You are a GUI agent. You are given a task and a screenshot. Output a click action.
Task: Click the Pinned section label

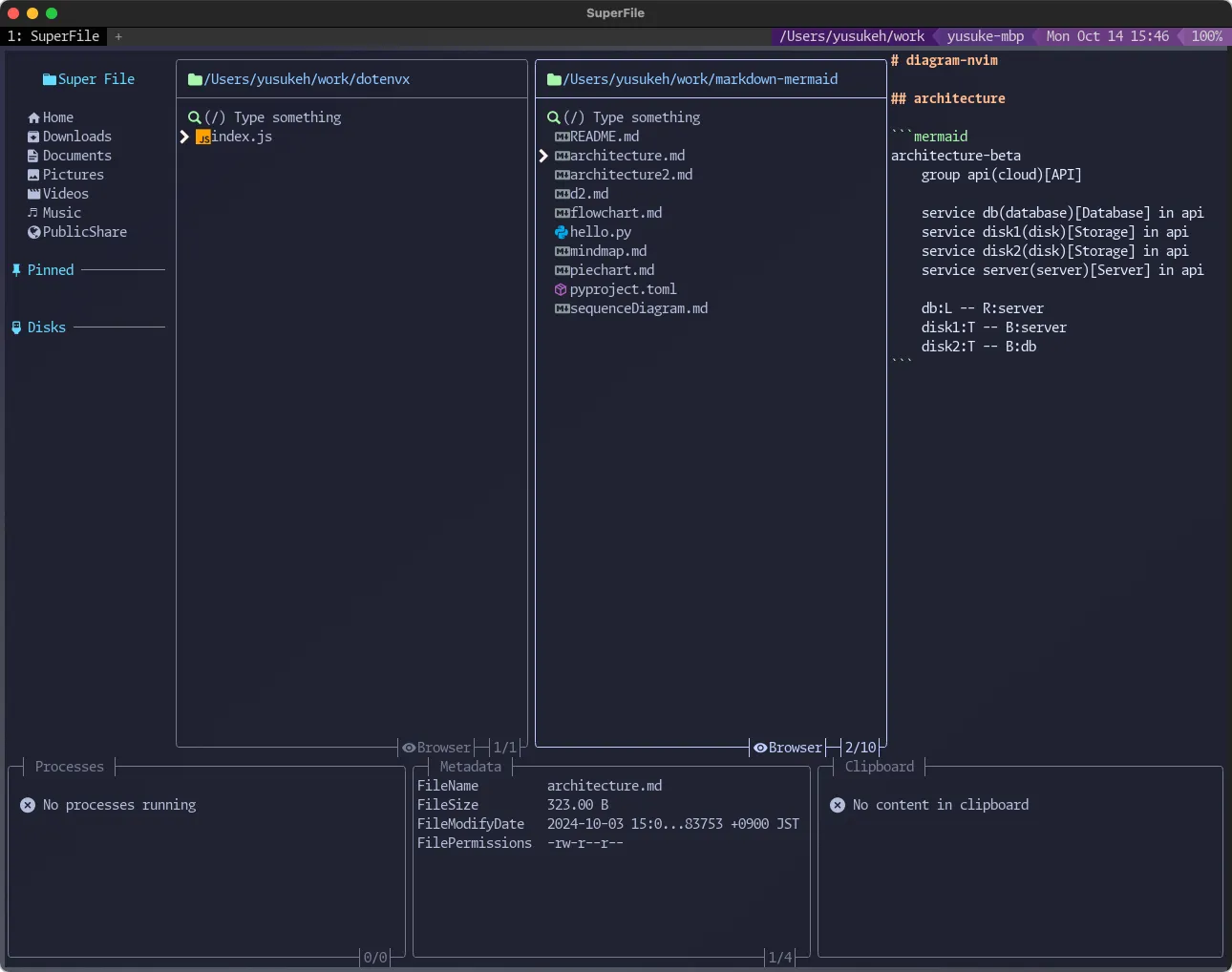pyautogui.click(x=51, y=270)
